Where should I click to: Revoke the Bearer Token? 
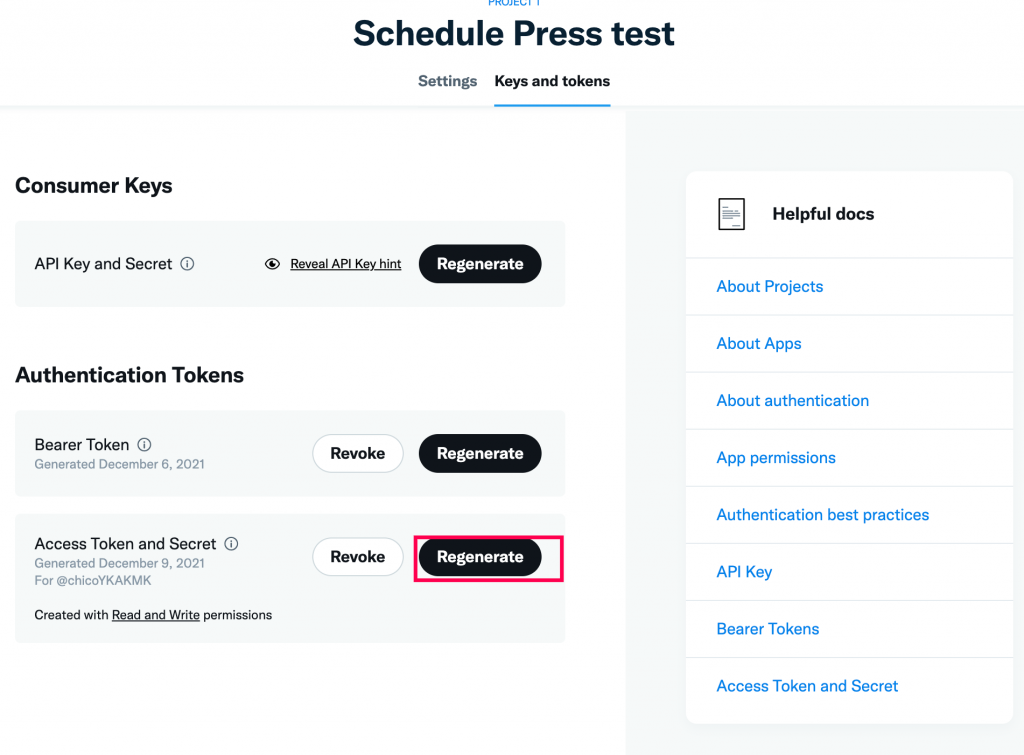(358, 453)
